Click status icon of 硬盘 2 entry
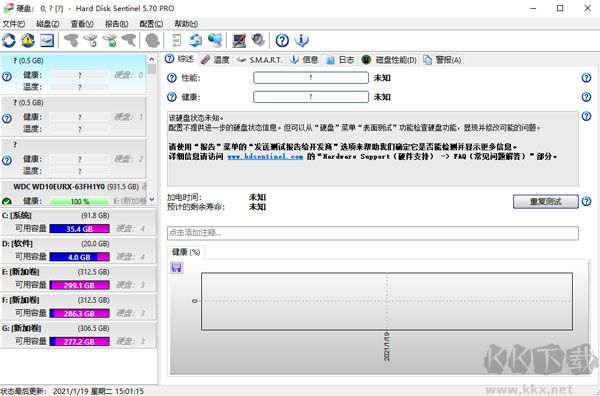This screenshot has height=396, width=600. (x=7, y=160)
